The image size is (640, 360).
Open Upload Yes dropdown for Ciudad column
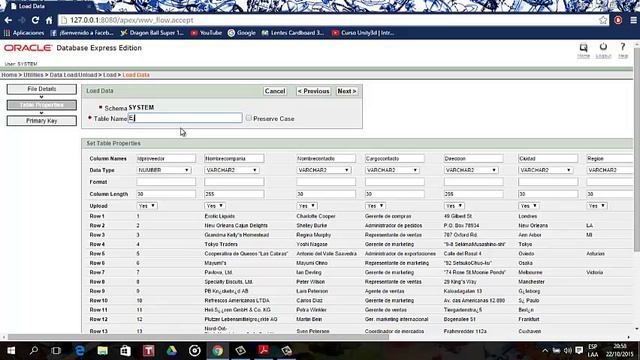pyautogui.click(x=529, y=206)
